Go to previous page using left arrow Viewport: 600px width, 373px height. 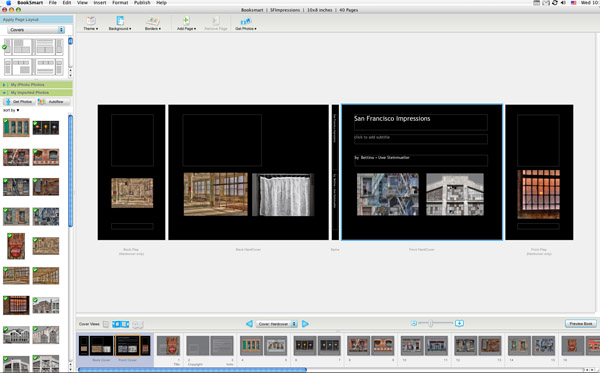(x=249, y=324)
